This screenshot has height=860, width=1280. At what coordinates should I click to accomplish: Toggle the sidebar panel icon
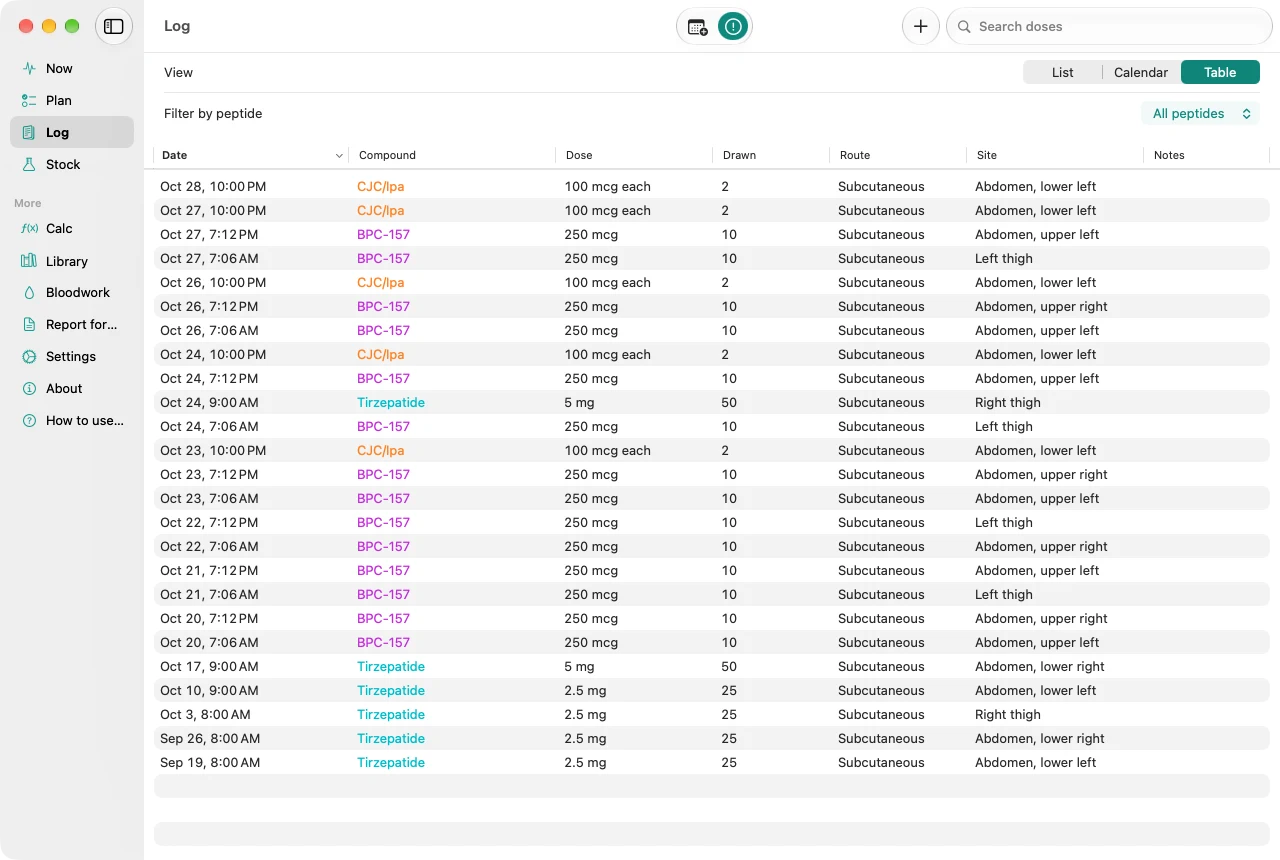coord(114,26)
